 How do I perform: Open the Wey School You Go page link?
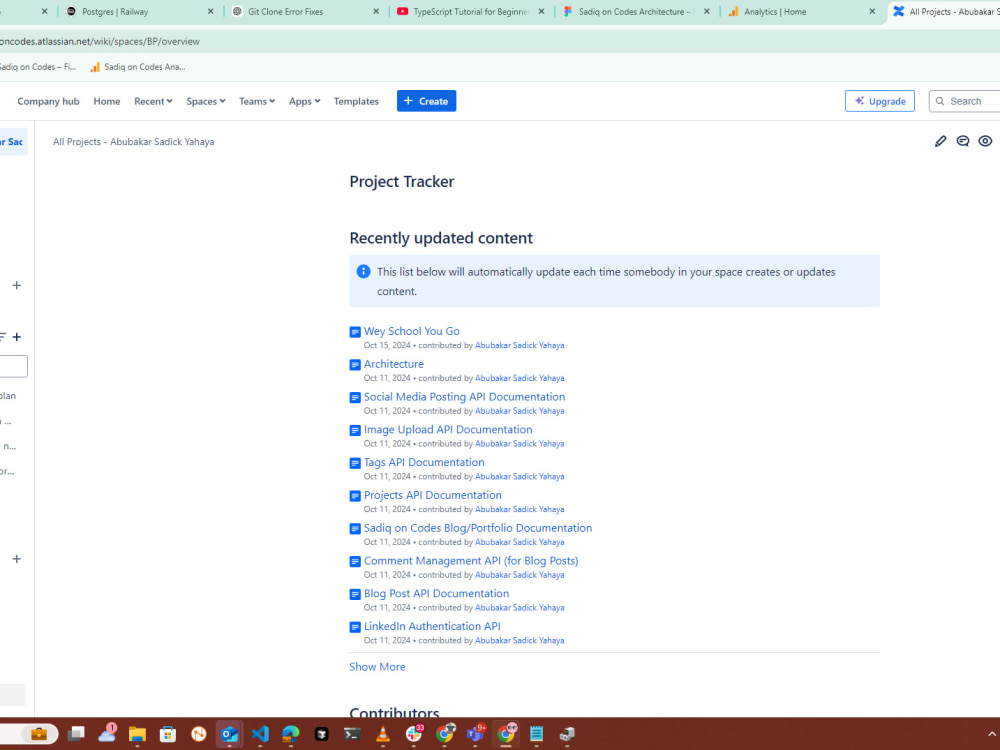411,331
